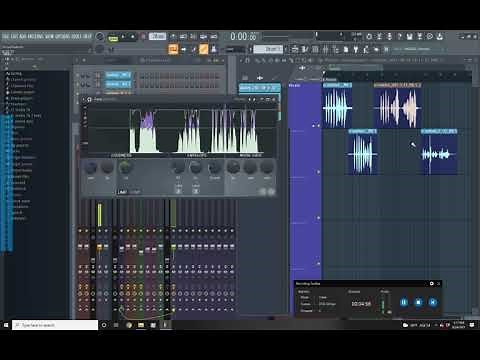Image resolution: width=480 pixels, height=360 pixels.
Task: Open the limiter plugin gear settings
Action: (x=89, y=99)
